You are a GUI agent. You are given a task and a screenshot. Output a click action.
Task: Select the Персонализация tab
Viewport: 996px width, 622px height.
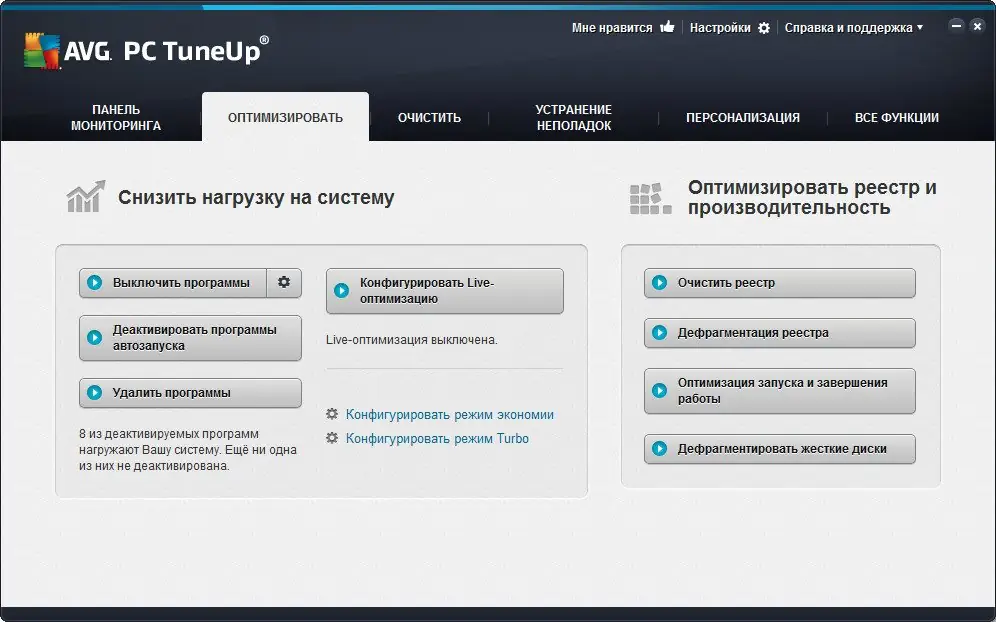(742, 117)
